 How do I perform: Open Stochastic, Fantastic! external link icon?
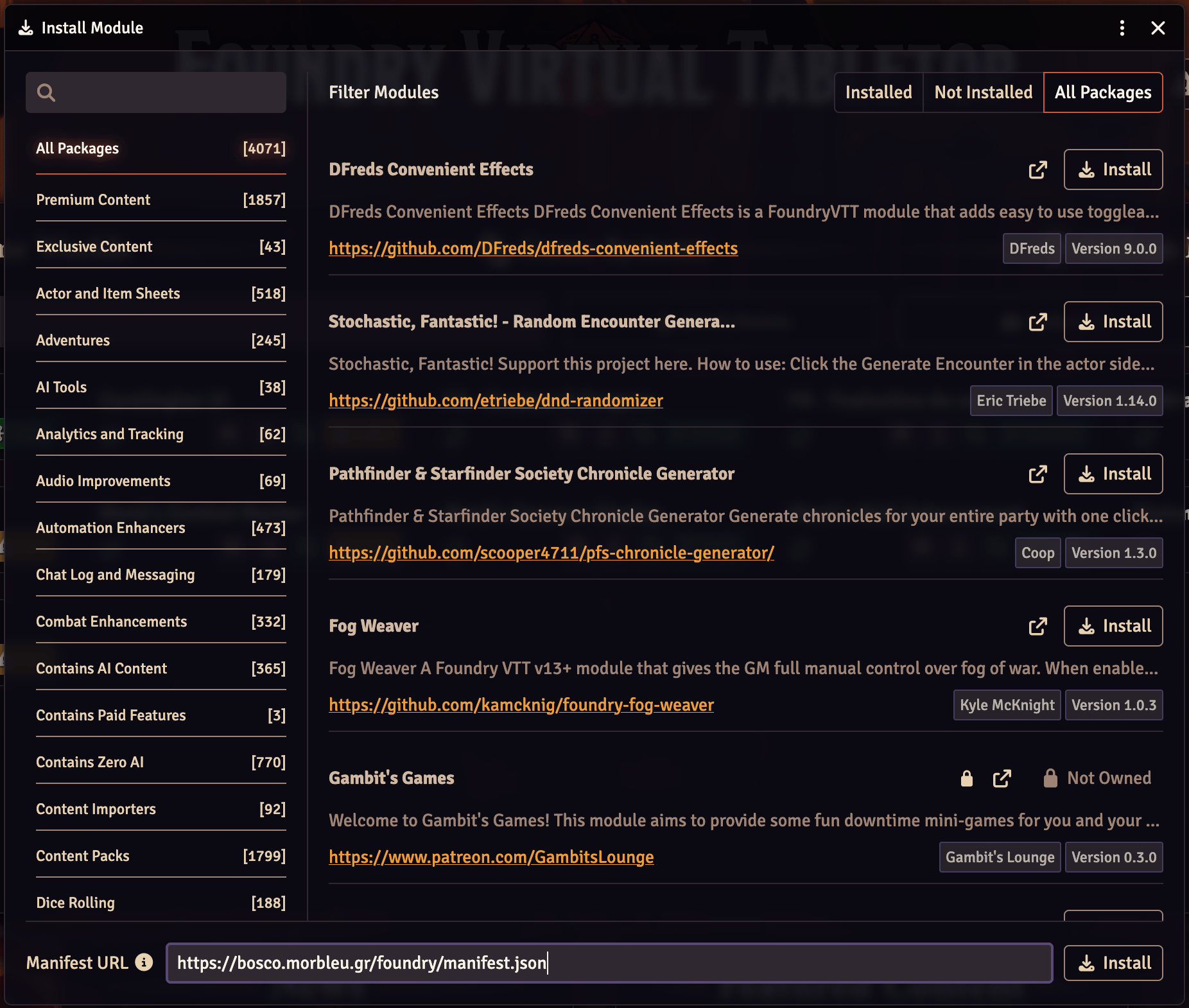tap(1037, 322)
